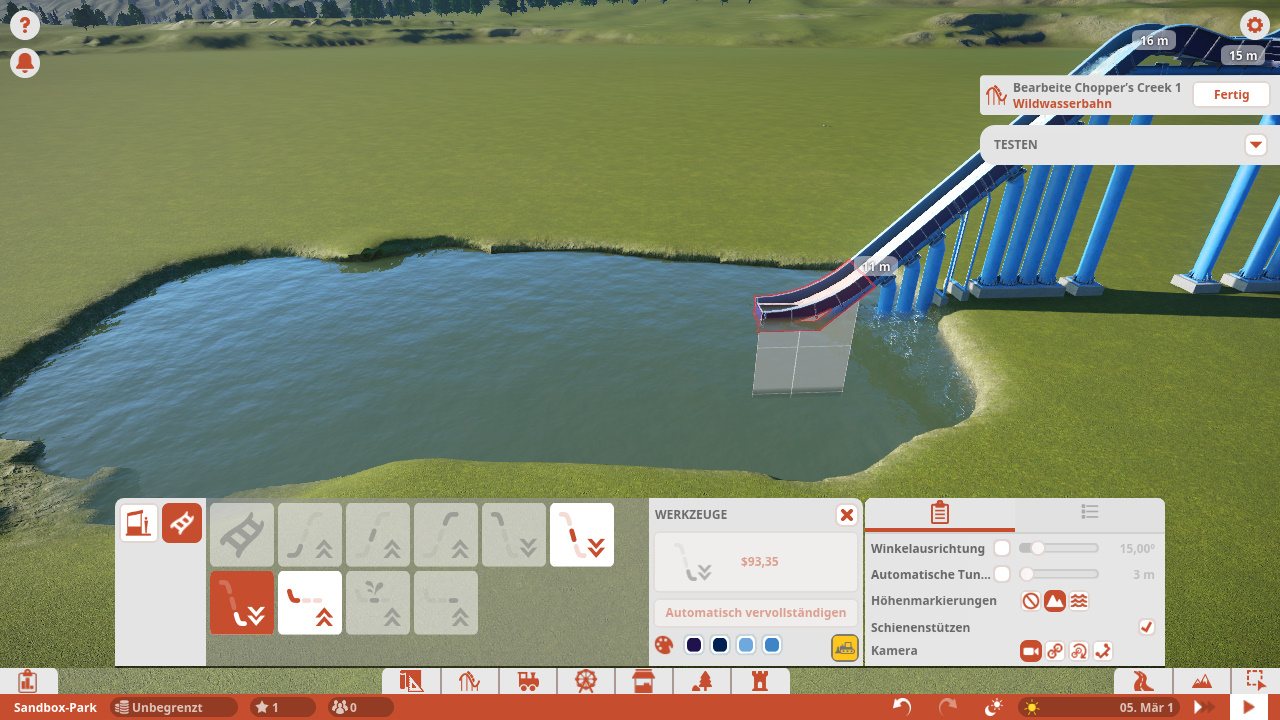
Task: Click the 16 m height marker label
Action: (1154, 41)
